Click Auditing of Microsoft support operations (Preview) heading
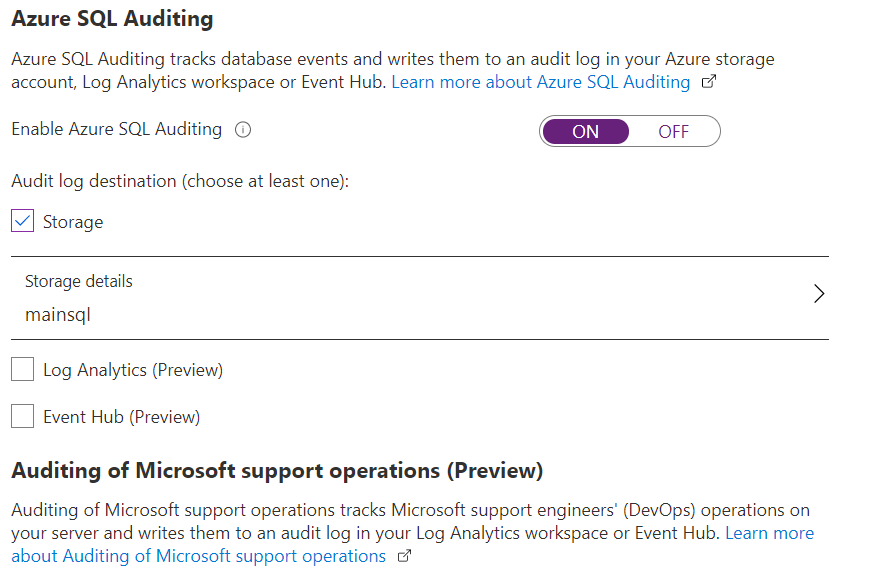873x574 pixels. 277,470
